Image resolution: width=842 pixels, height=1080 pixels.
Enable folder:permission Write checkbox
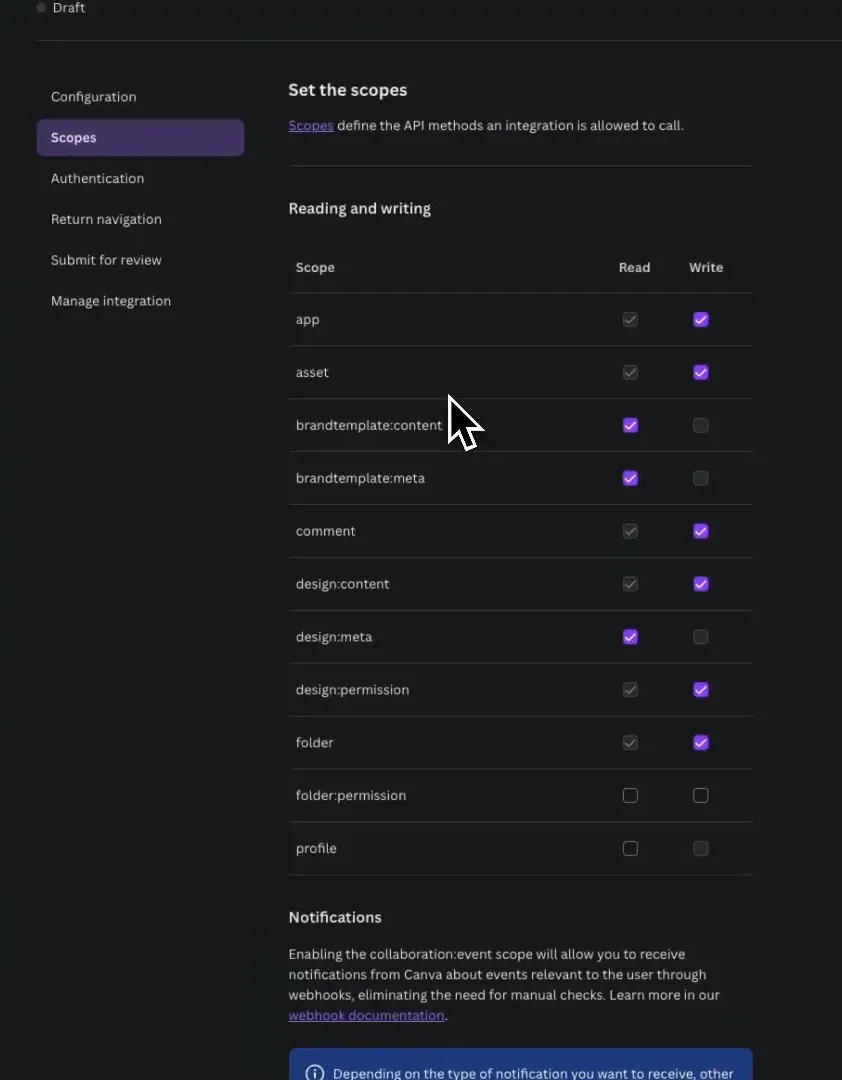click(701, 796)
